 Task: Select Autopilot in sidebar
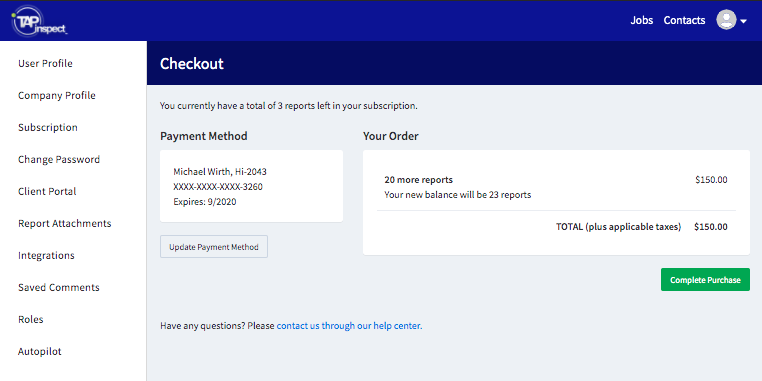pos(40,352)
